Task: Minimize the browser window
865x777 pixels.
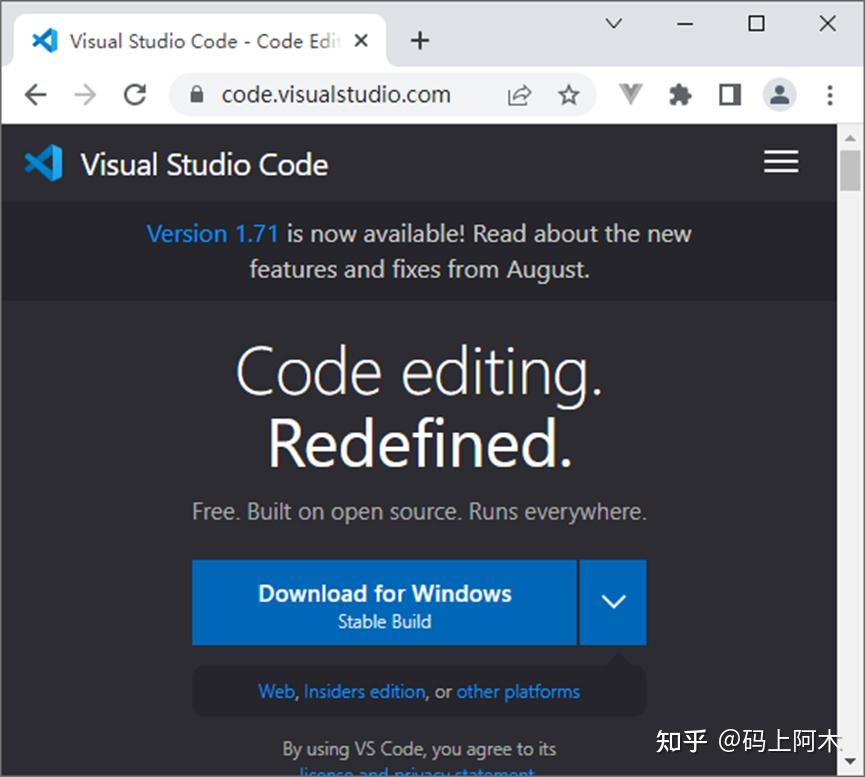Action: tap(685, 24)
